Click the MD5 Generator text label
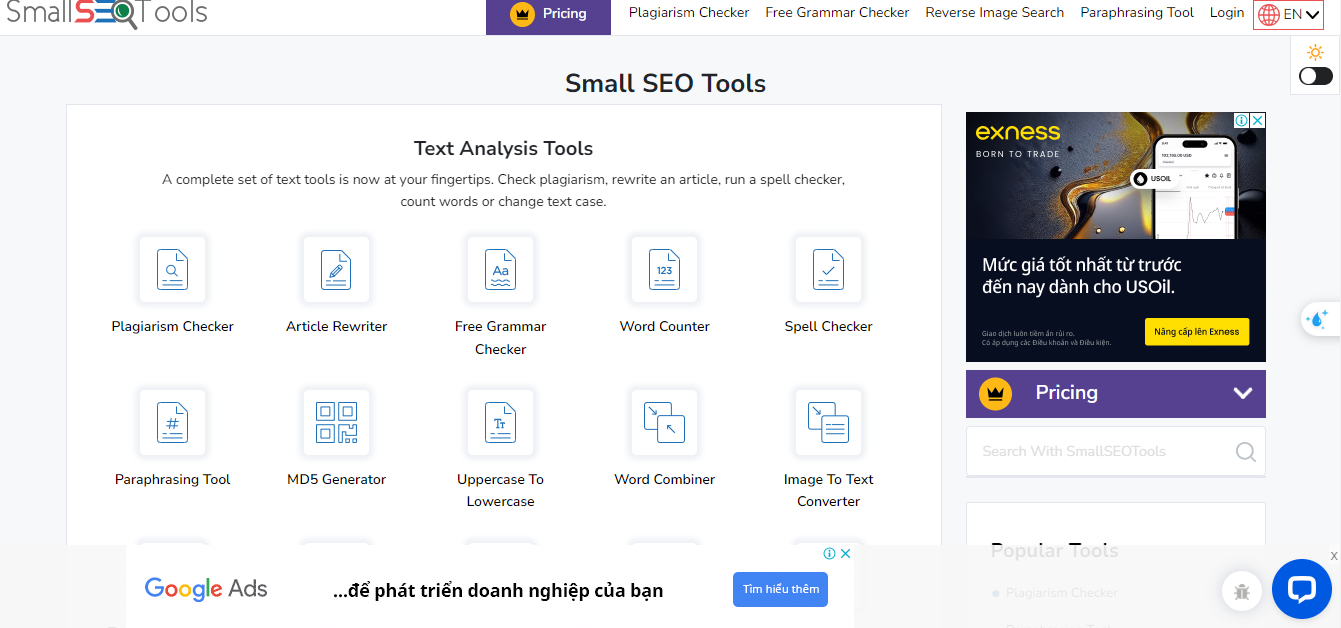The image size is (1341, 628). click(336, 480)
